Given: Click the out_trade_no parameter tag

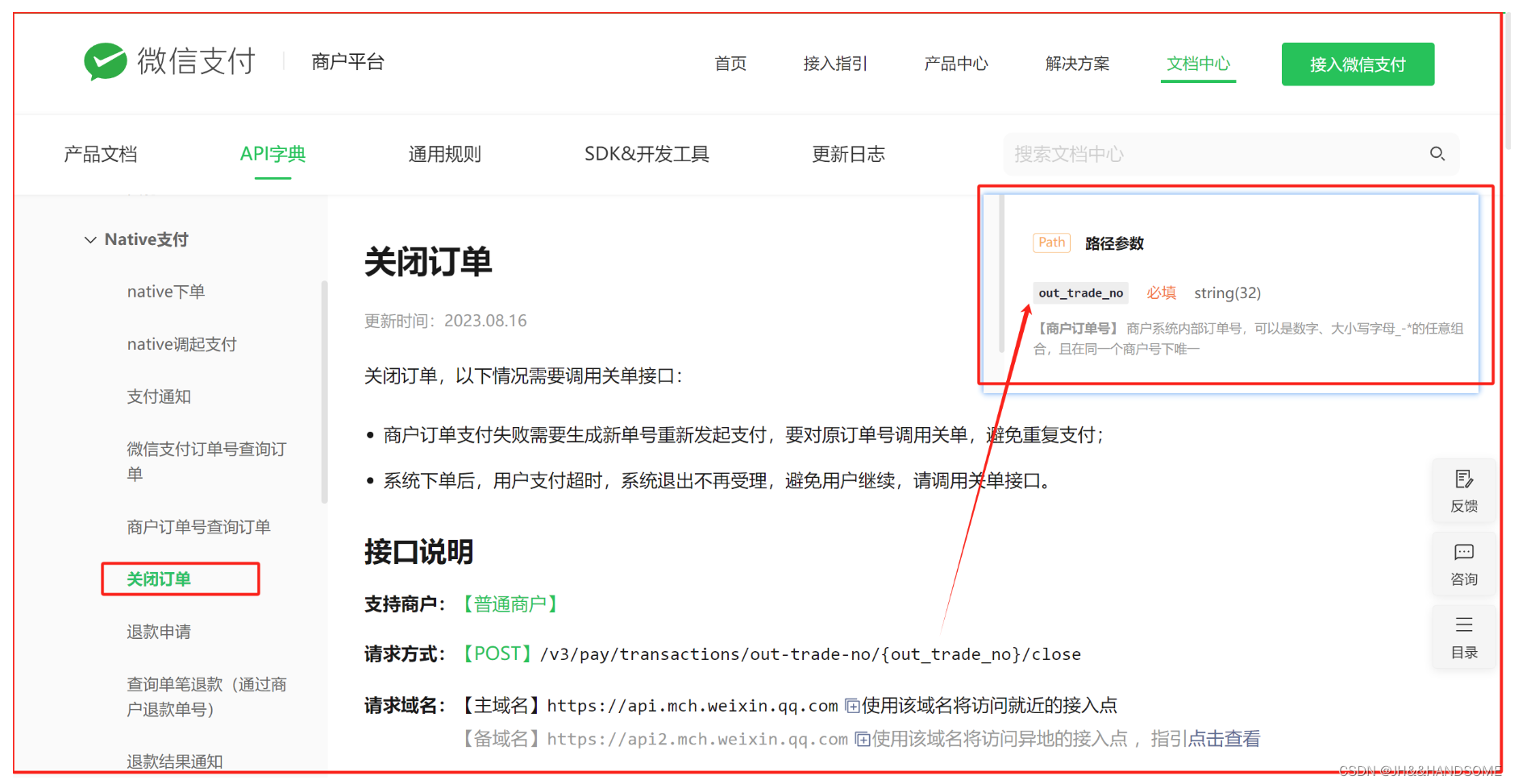Looking at the screenshot, I should pyautogui.click(x=1080, y=293).
